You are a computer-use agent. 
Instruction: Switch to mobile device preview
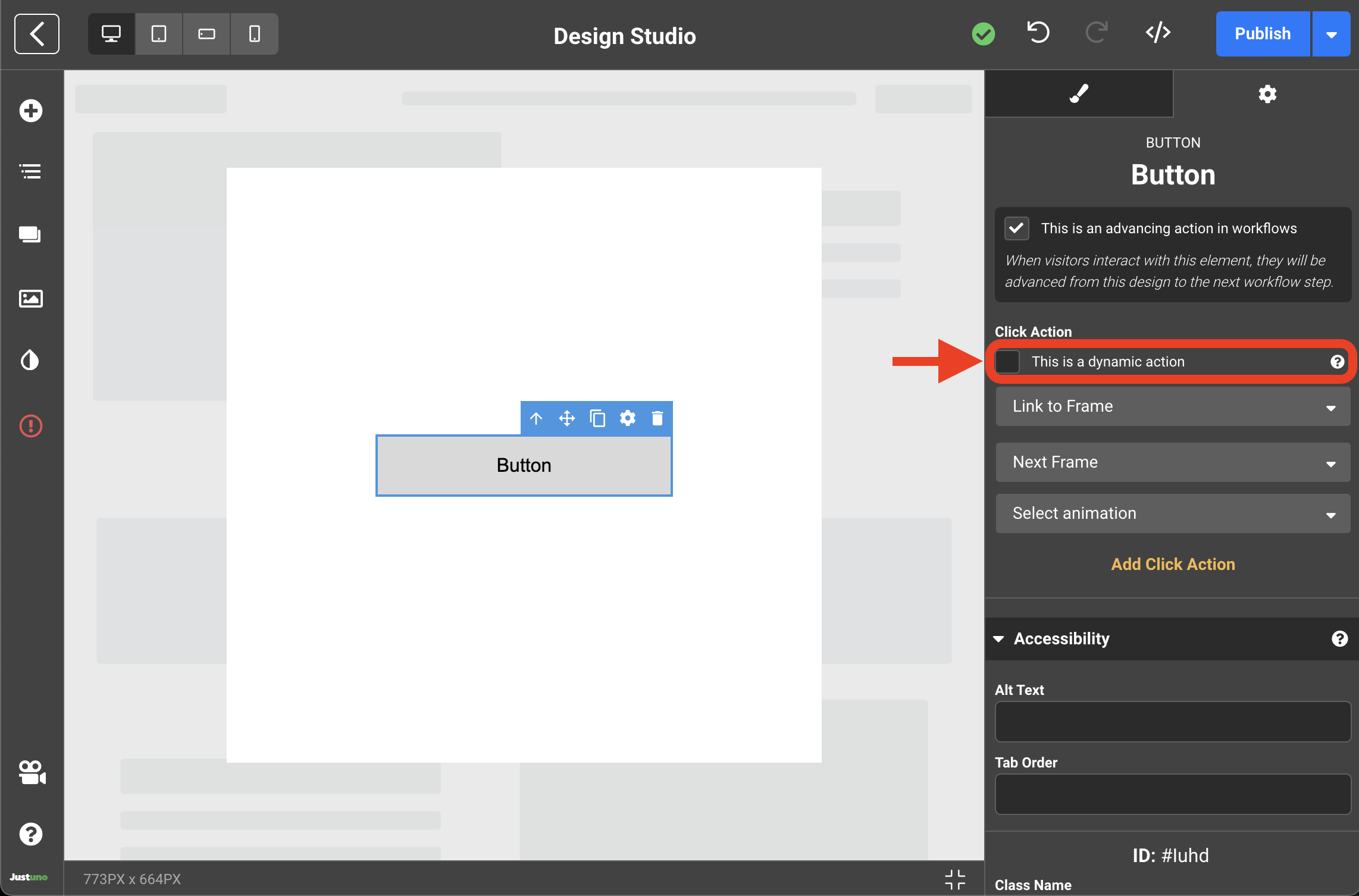pos(255,34)
